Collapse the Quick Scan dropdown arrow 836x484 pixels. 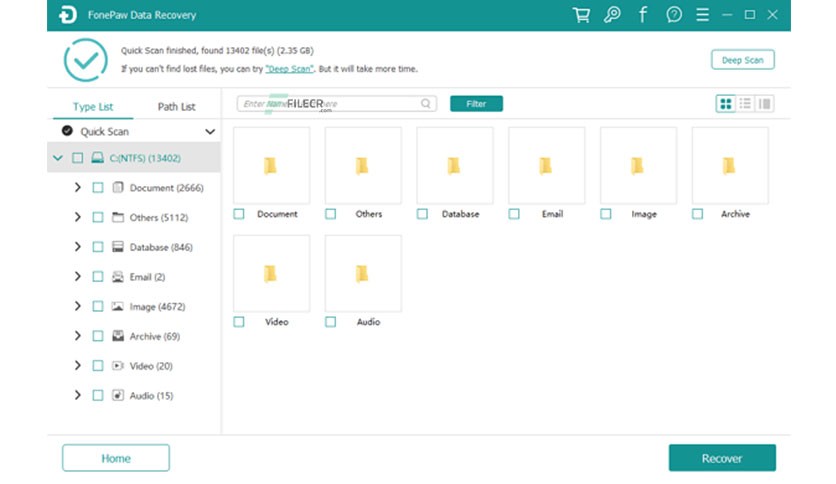click(x=210, y=131)
